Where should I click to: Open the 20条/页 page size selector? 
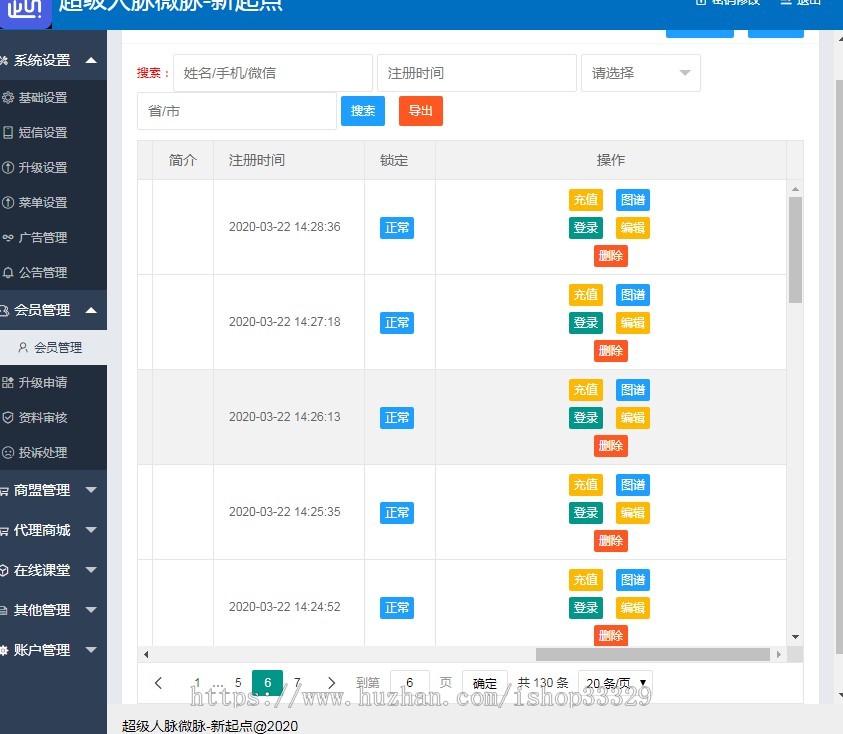(617, 682)
